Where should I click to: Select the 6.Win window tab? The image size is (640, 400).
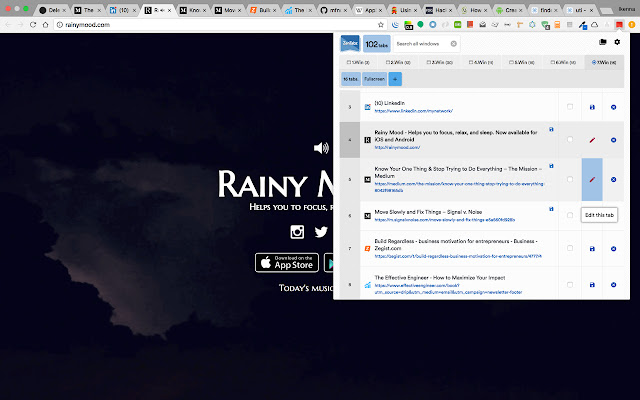point(563,62)
